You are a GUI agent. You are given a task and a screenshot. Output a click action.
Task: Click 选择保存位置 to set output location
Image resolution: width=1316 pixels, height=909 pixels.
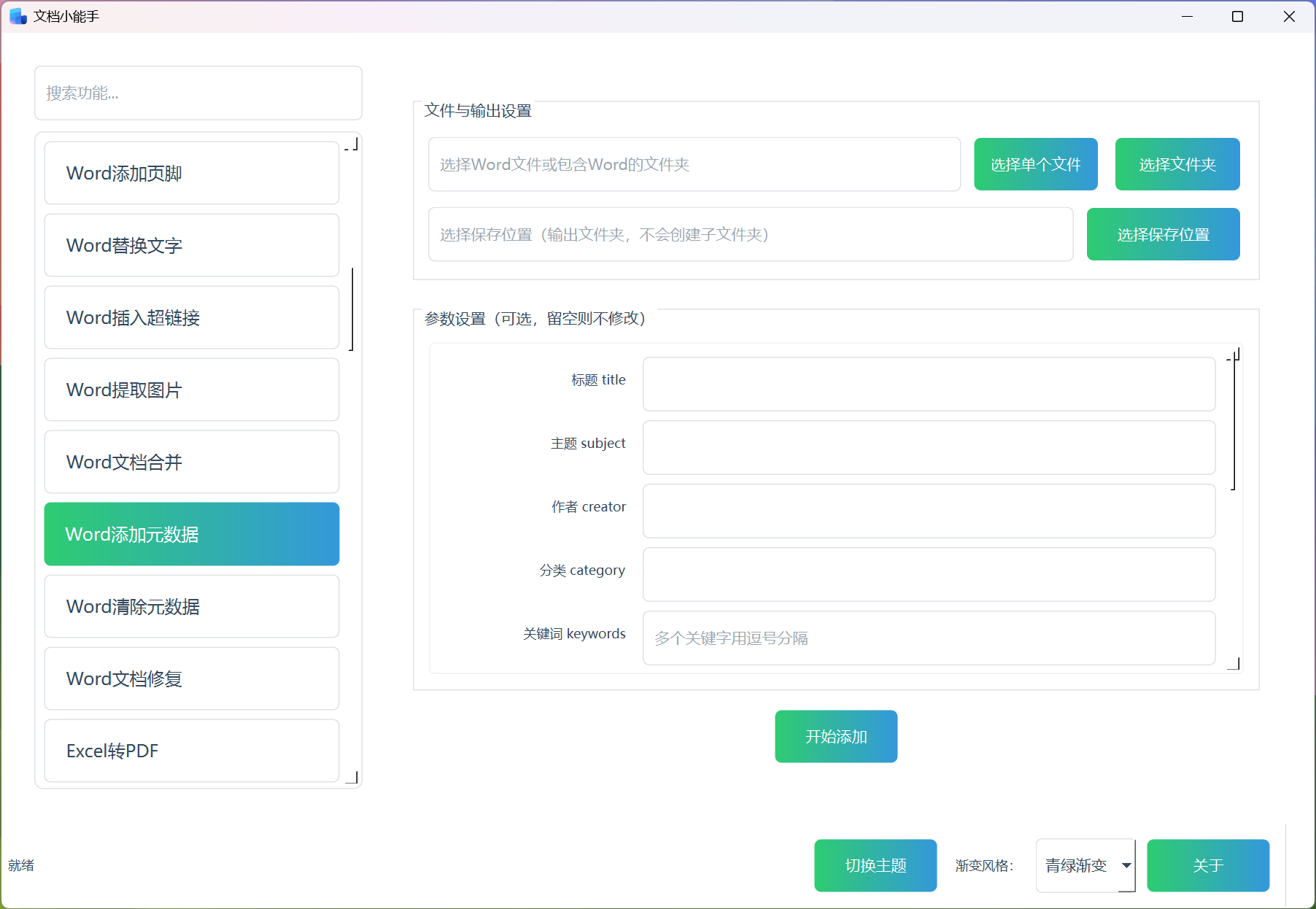pos(1163,234)
